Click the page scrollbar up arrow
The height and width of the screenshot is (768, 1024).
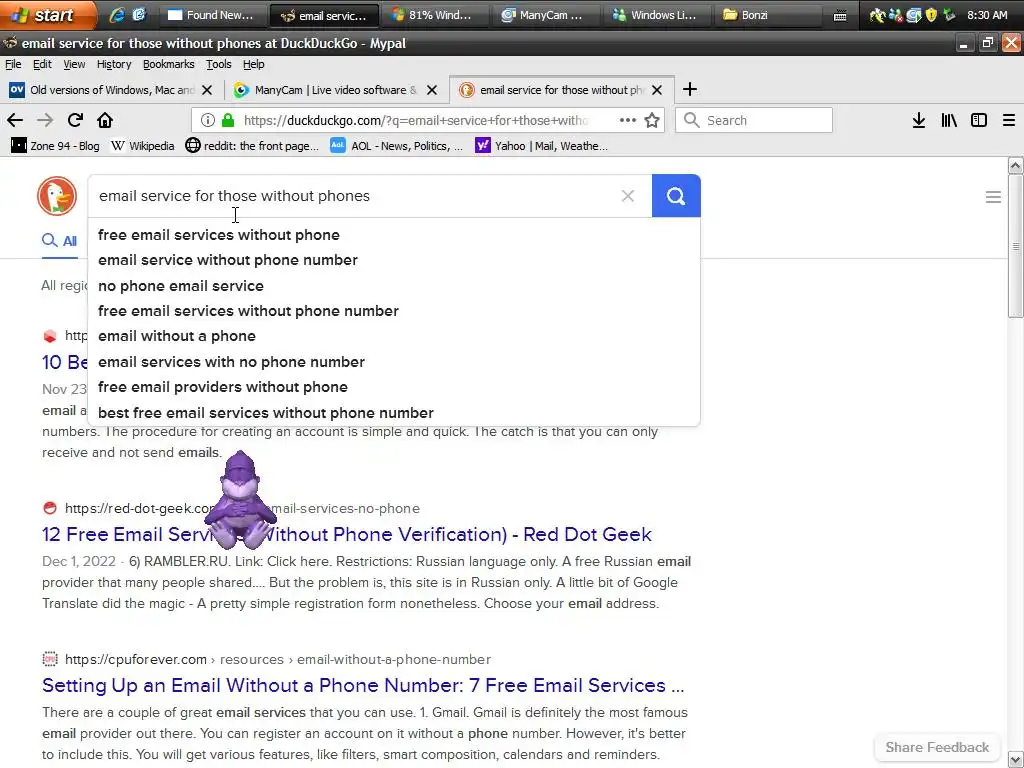click(1015, 165)
